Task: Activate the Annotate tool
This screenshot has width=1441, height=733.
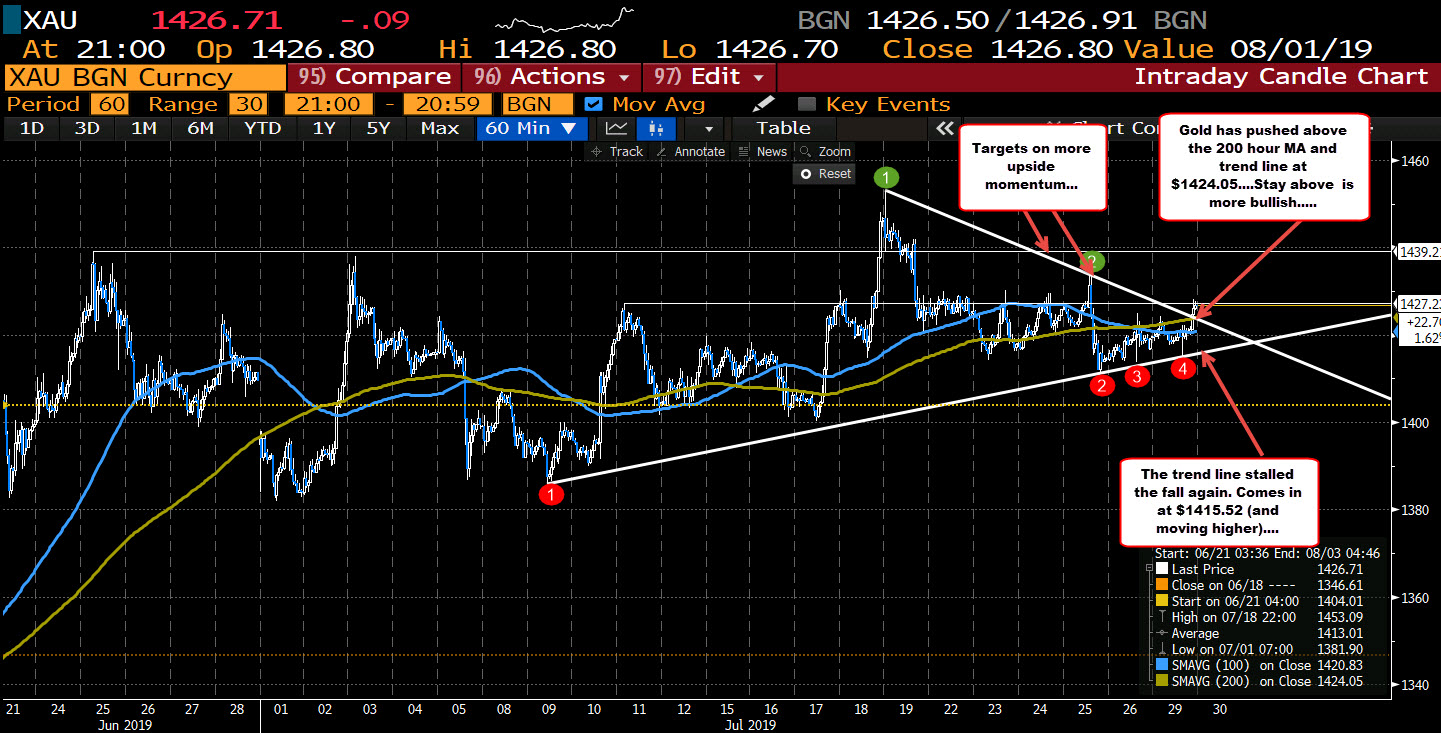Action: pos(690,152)
